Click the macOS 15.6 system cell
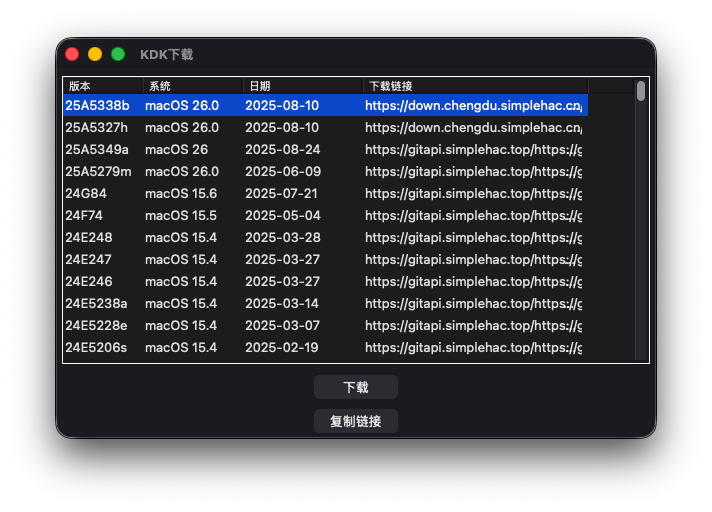712x512 pixels. tap(181, 193)
